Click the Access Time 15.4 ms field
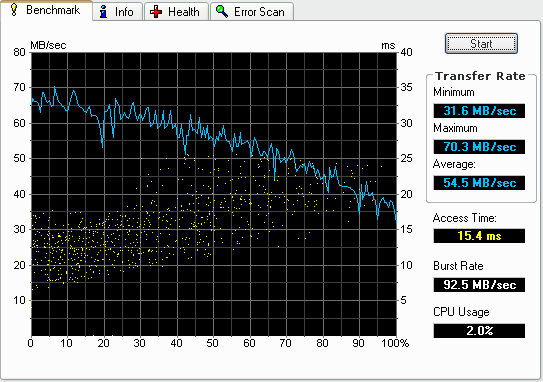543x382 pixels. (x=479, y=236)
